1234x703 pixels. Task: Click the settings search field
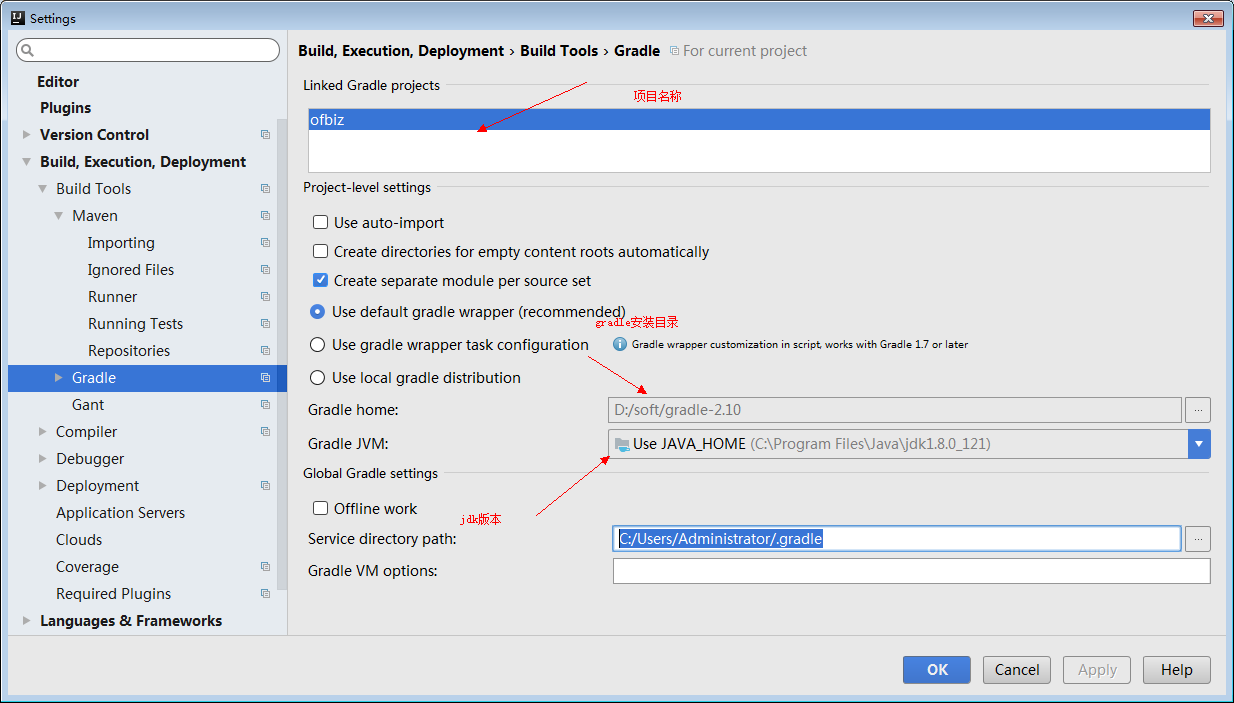[x=148, y=50]
